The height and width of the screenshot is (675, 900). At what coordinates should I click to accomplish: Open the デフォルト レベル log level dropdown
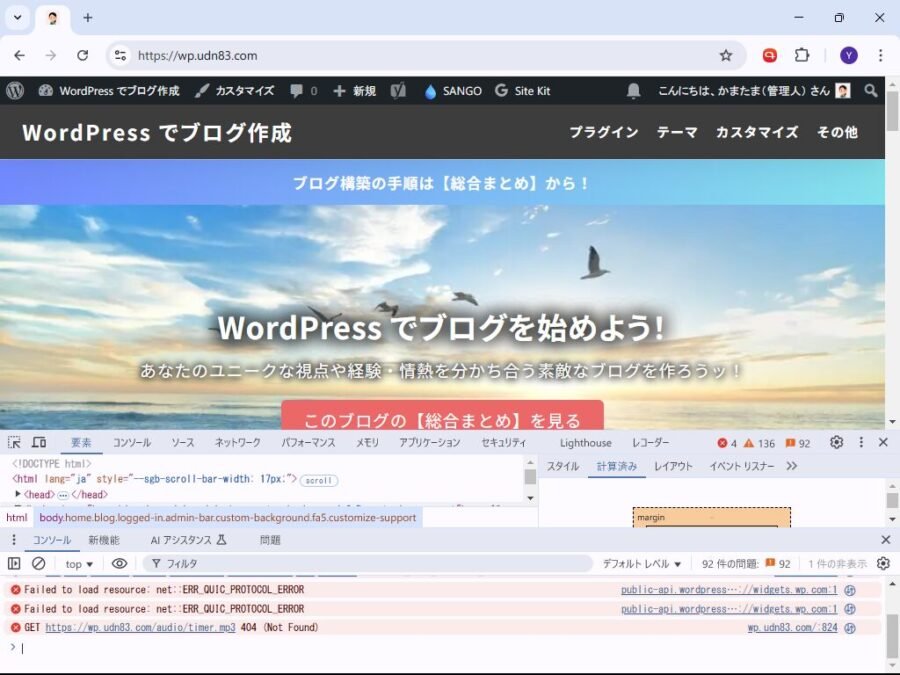point(641,564)
